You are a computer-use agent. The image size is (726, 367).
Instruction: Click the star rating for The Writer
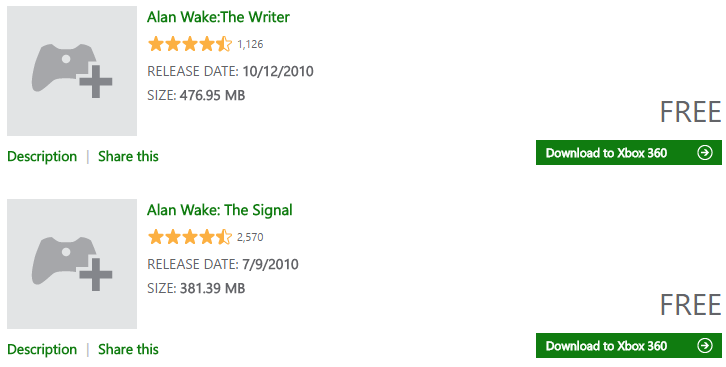pyautogui.click(x=190, y=44)
